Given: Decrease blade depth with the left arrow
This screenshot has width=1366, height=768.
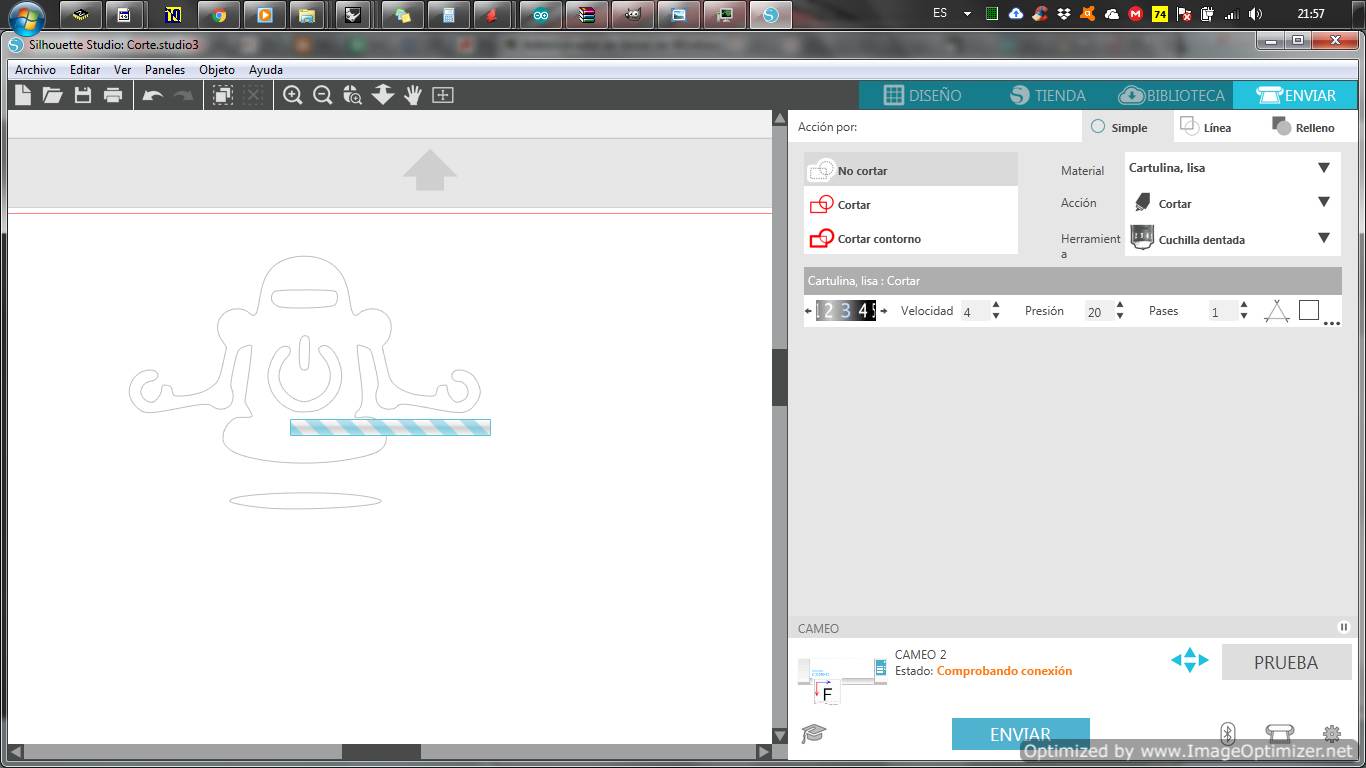Looking at the screenshot, I should (808, 311).
